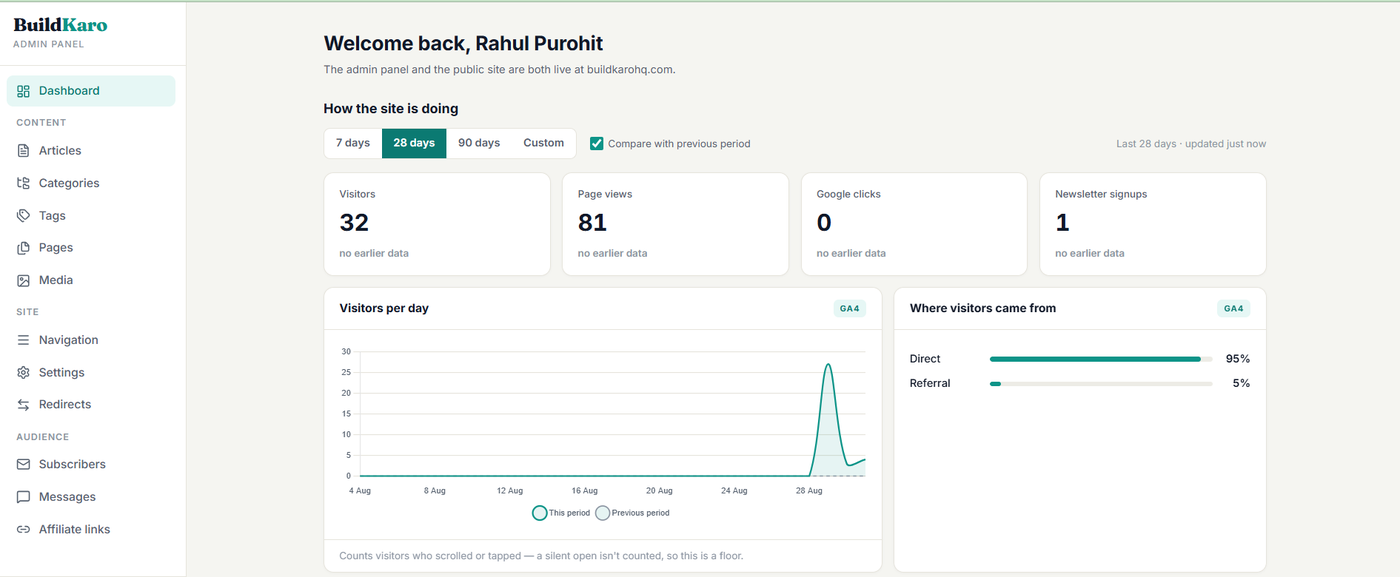Click the 'Where visitors came from' title
The image size is (1400, 577).
[x=983, y=309]
